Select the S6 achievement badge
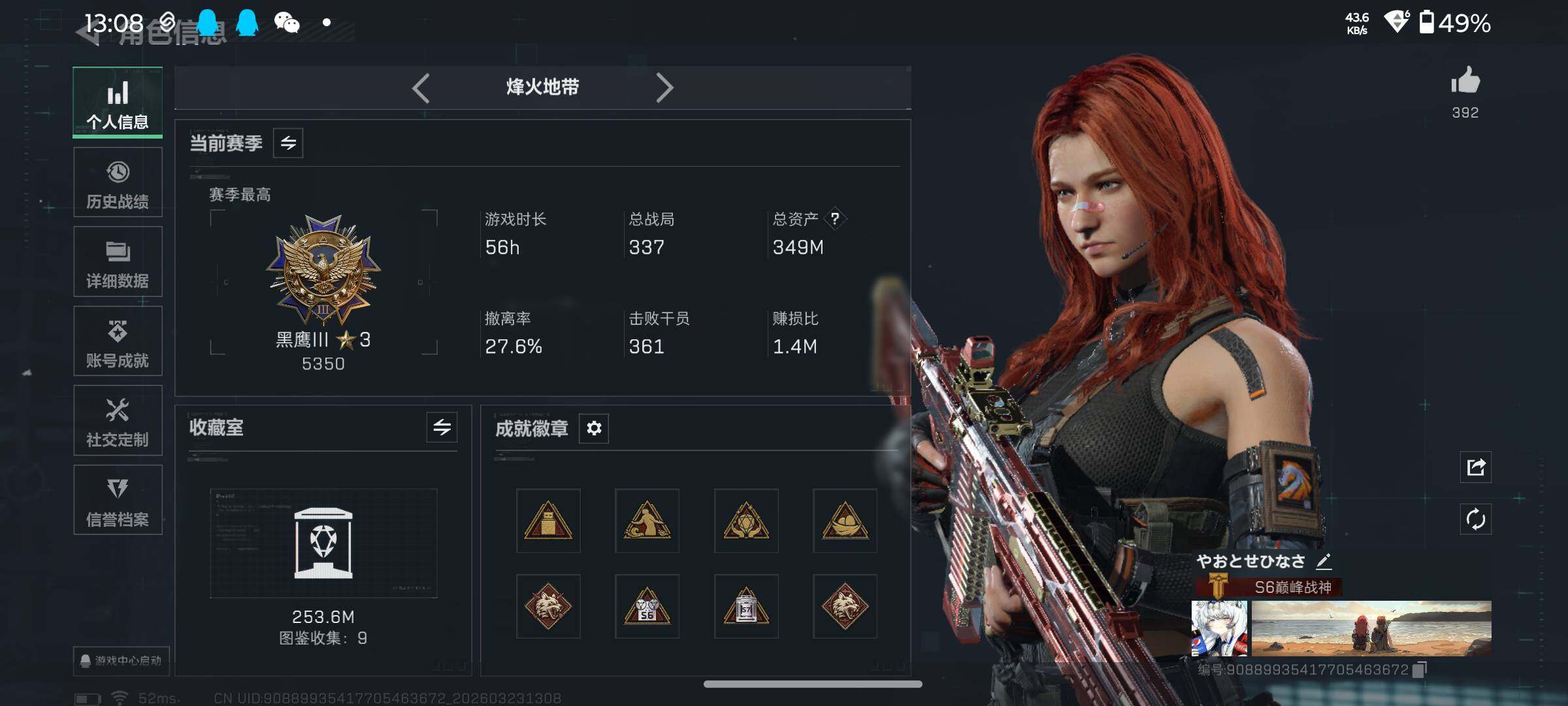The image size is (1568, 706). tap(647, 606)
